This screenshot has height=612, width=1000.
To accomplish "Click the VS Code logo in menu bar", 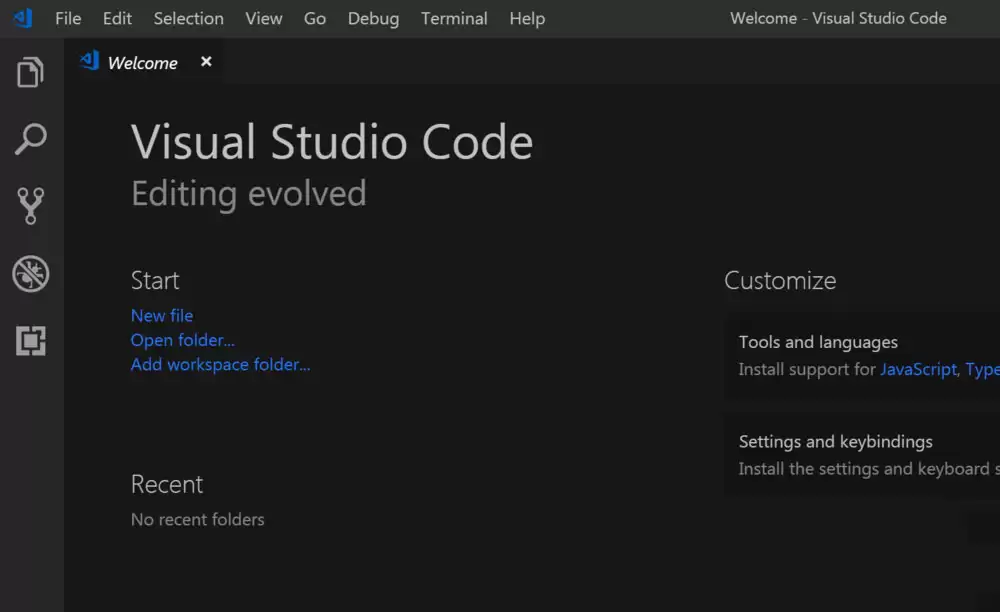I will click(x=22, y=17).
